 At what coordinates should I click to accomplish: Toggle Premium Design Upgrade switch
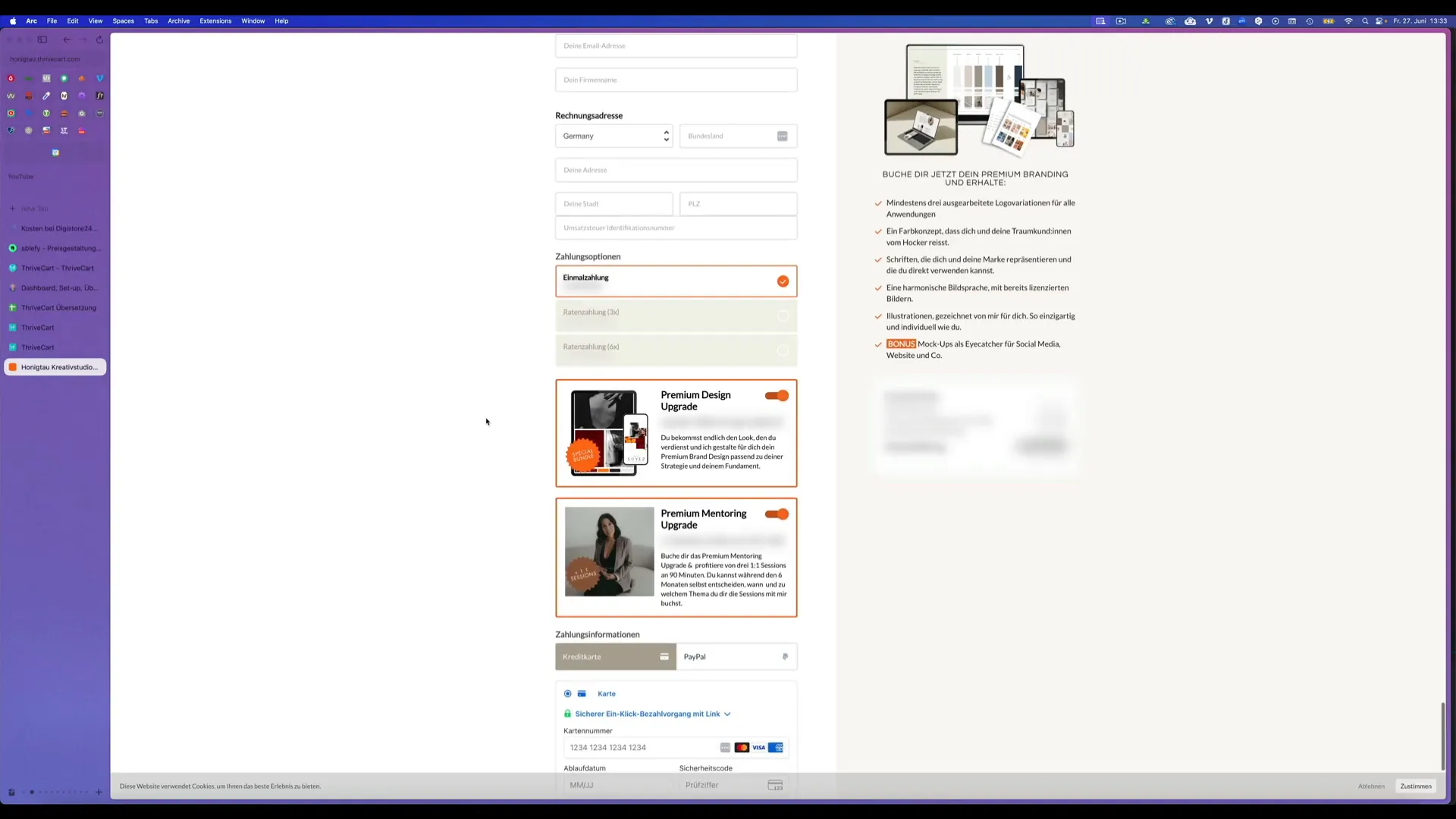click(x=777, y=396)
